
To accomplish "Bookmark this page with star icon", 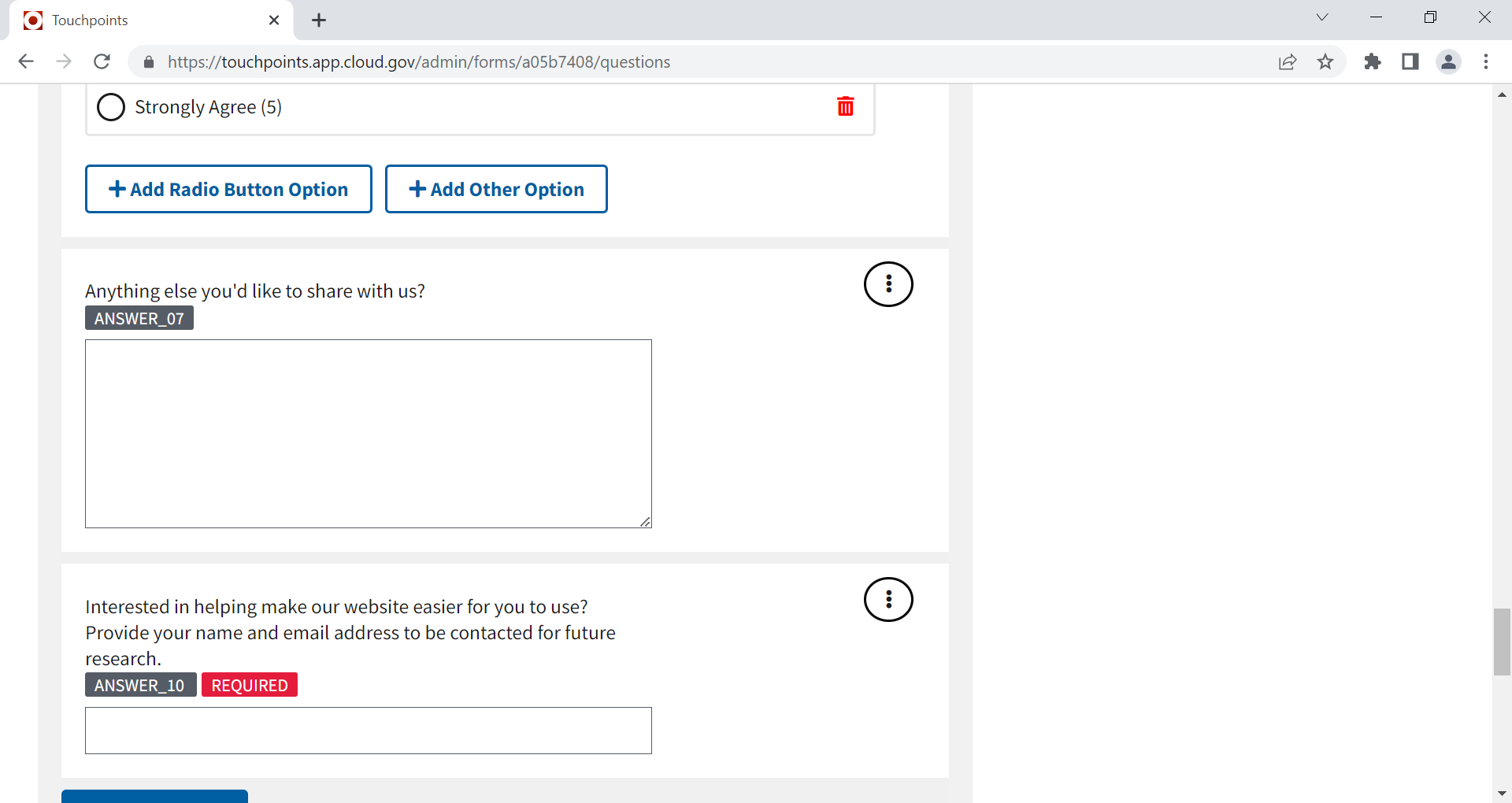I will click(x=1325, y=61).
